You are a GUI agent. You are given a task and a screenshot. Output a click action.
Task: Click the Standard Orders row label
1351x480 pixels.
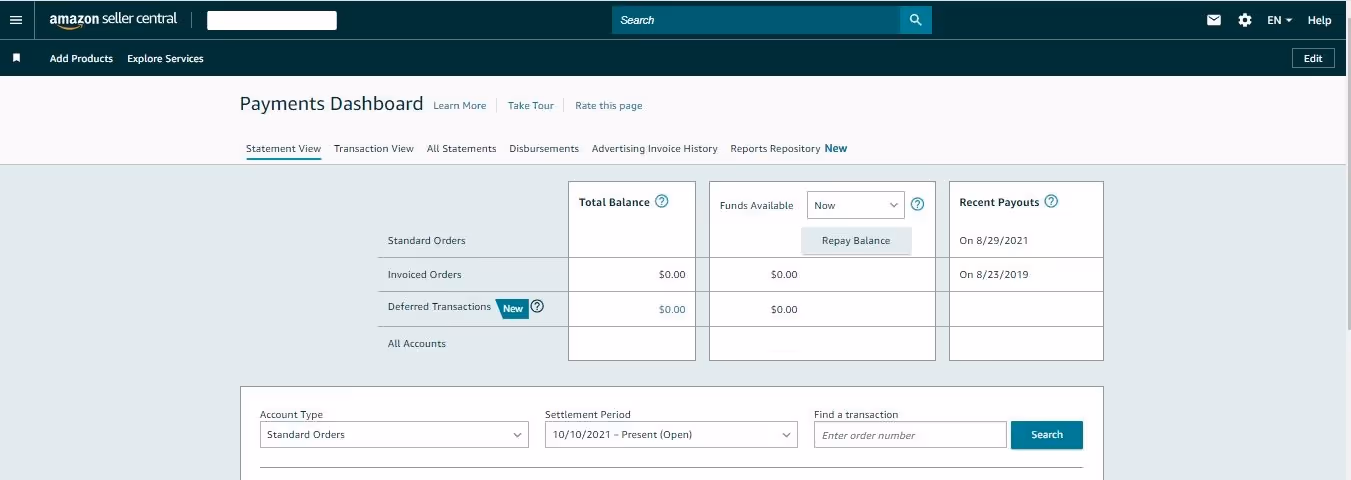pyautogui.click(x=427, y=241)
